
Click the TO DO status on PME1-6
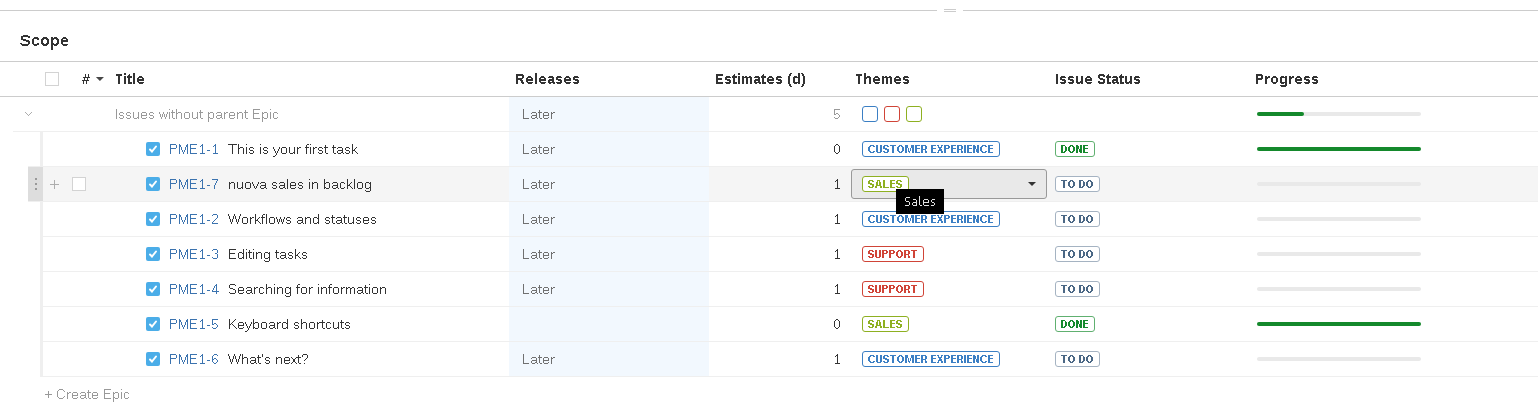1077,359
